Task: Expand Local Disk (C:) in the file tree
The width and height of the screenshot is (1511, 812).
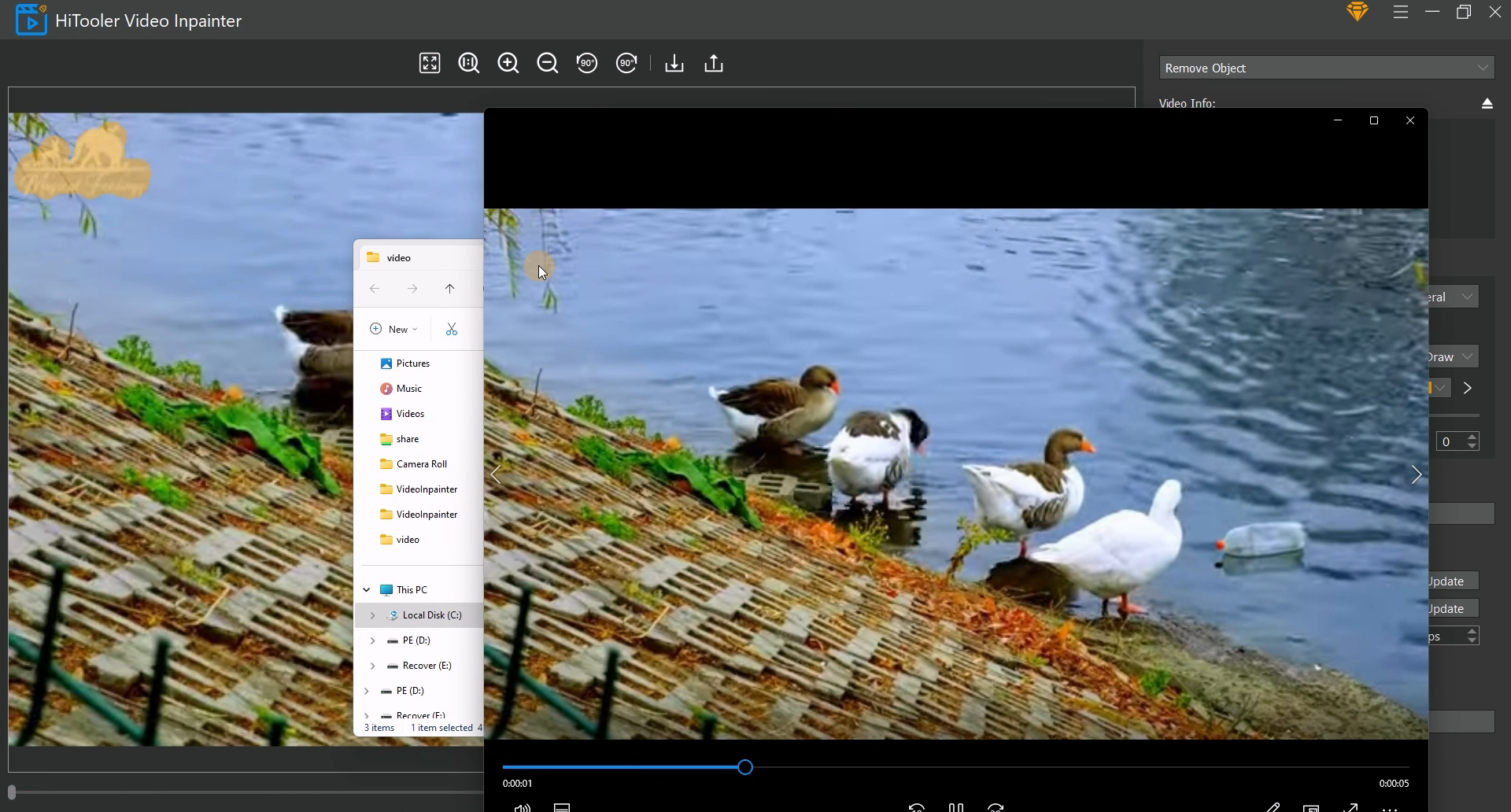Action: point(371,615)
